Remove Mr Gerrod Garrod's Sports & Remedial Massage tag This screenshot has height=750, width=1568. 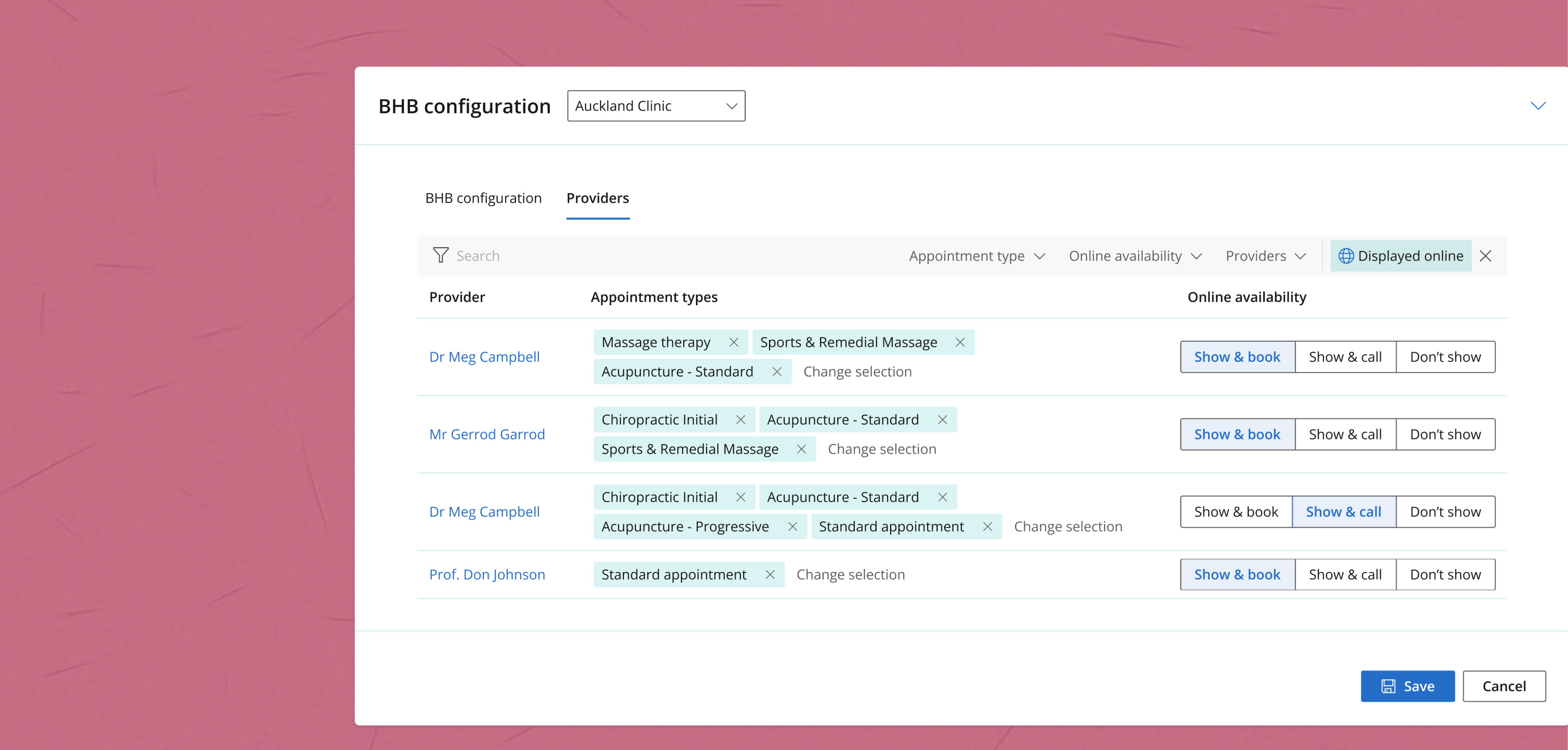pos(801,449)
